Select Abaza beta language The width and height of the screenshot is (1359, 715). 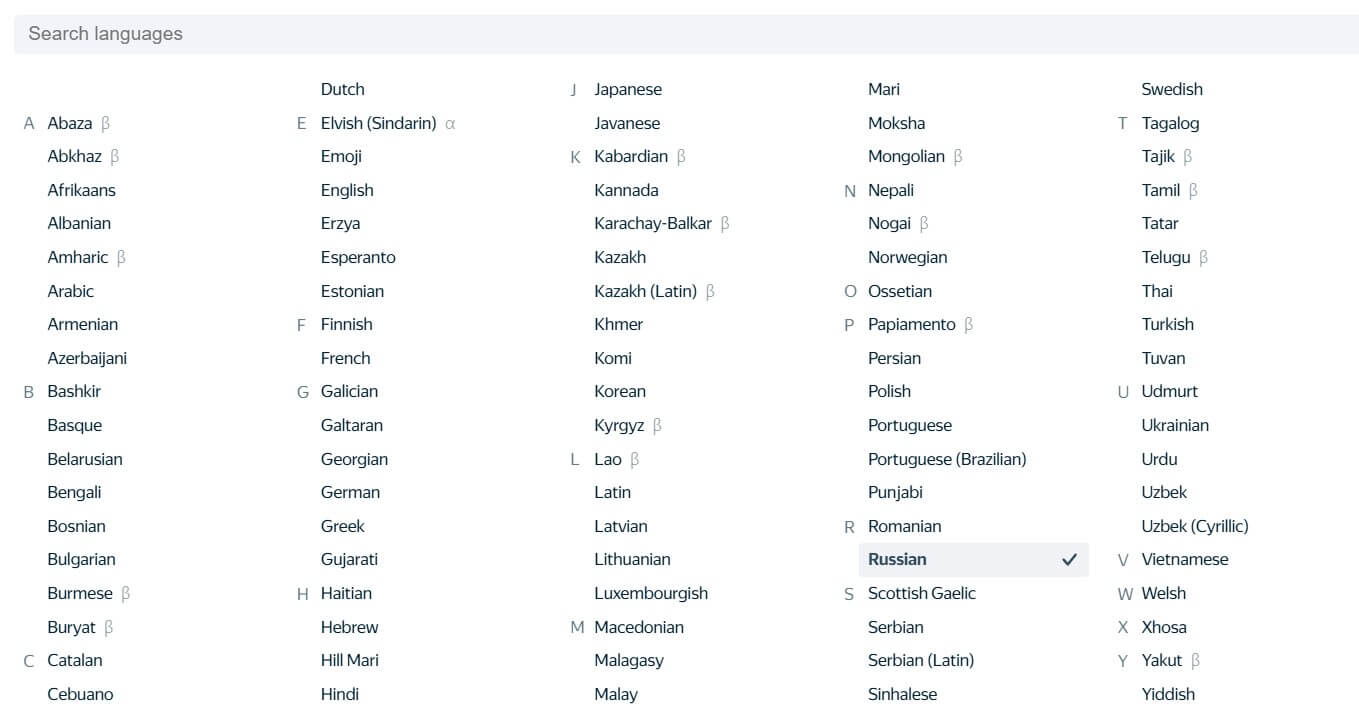click(70, 123)
